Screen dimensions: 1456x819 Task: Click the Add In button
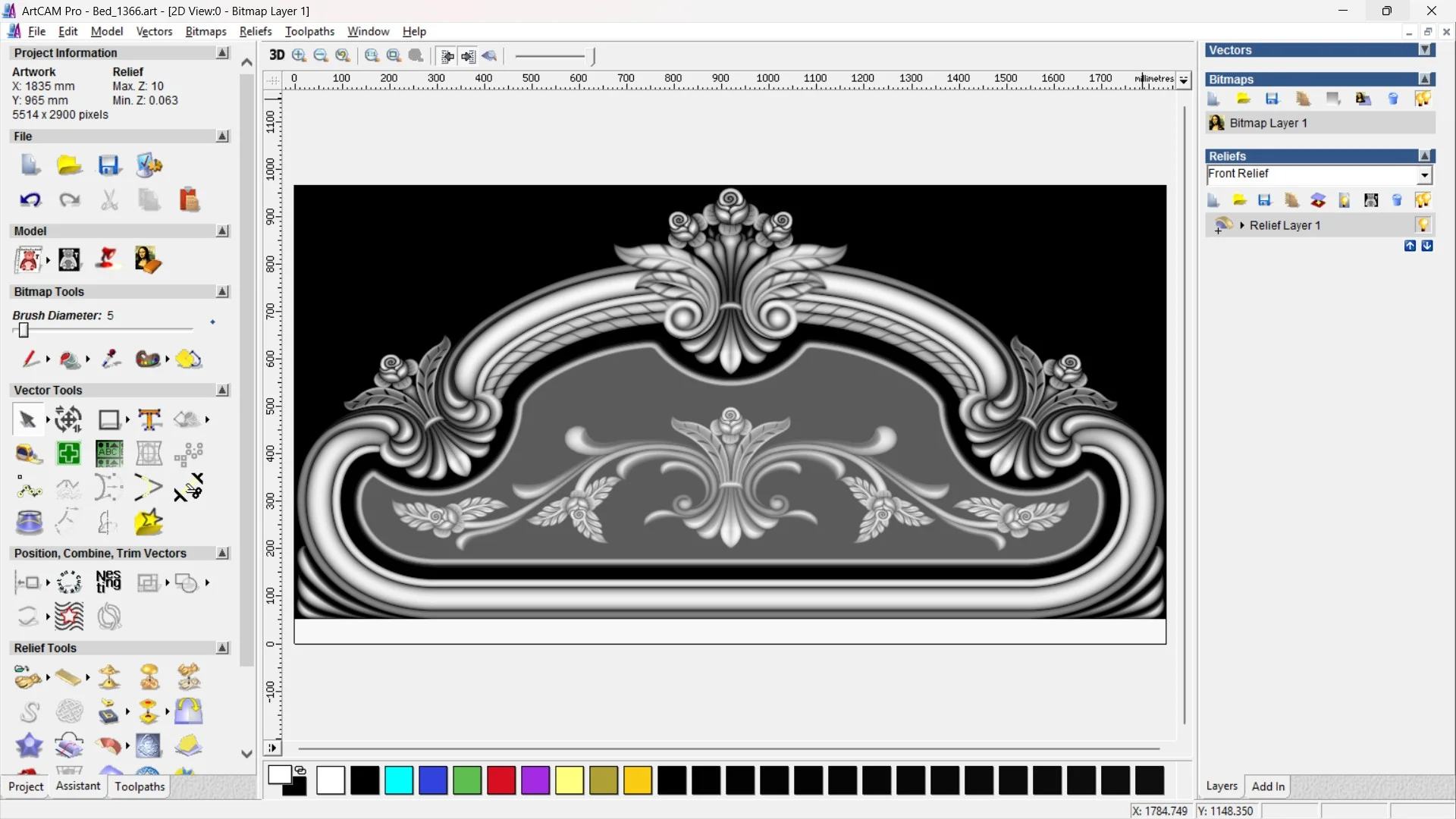[x=1268, y=786]
